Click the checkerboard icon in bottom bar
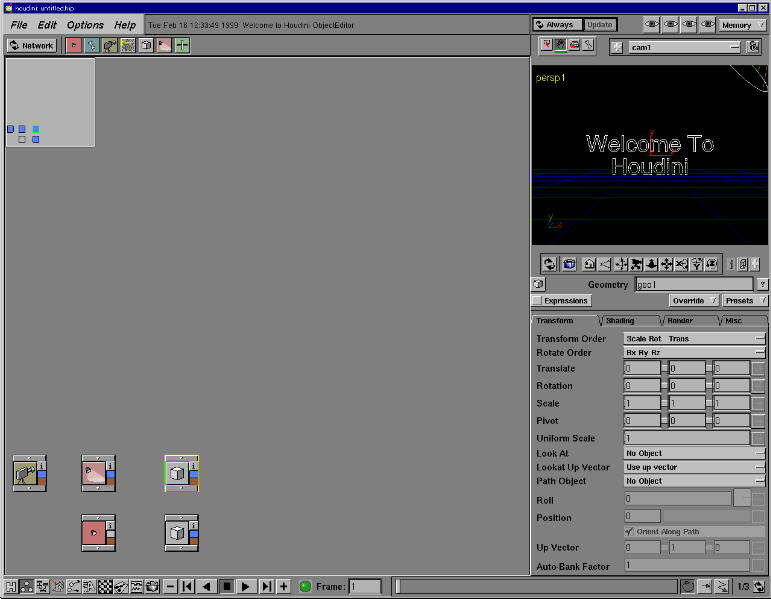Screen dimensions: 771x599 [x=105, y=586]
